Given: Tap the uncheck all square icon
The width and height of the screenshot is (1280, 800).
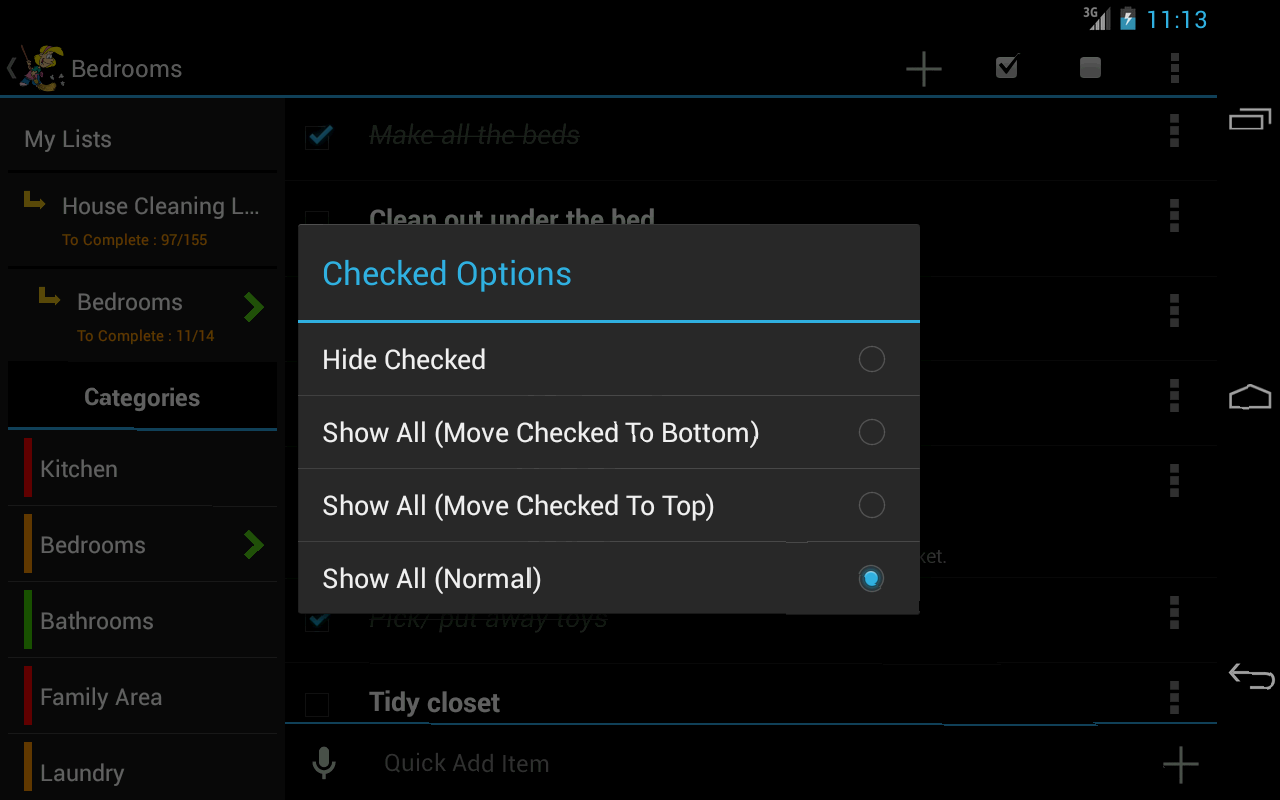Looking at the screenshot, I should tap(1090, 68).
